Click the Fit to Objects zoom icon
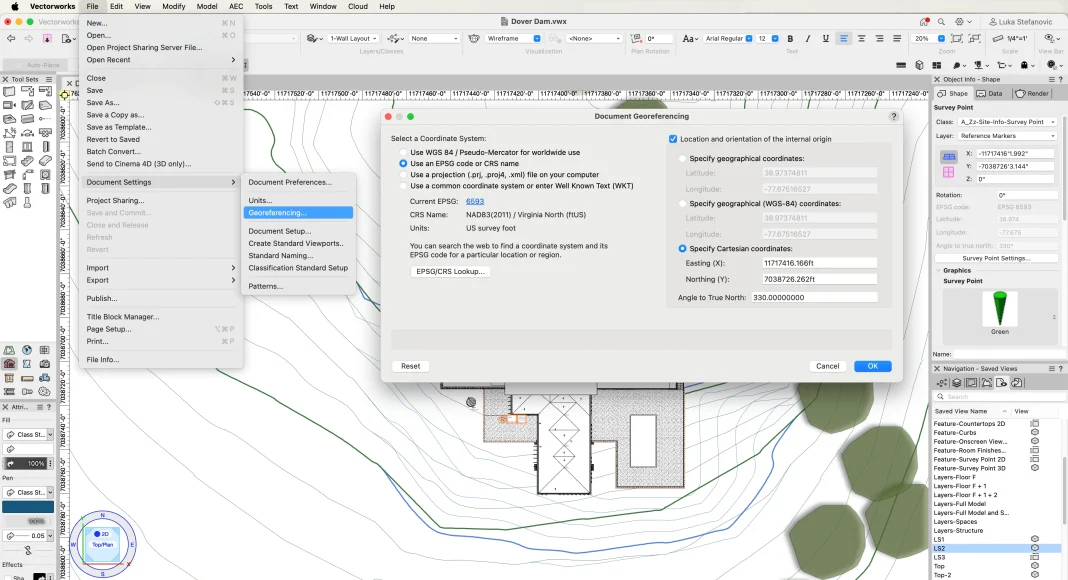1068x580 pixels. click(958, 39)
